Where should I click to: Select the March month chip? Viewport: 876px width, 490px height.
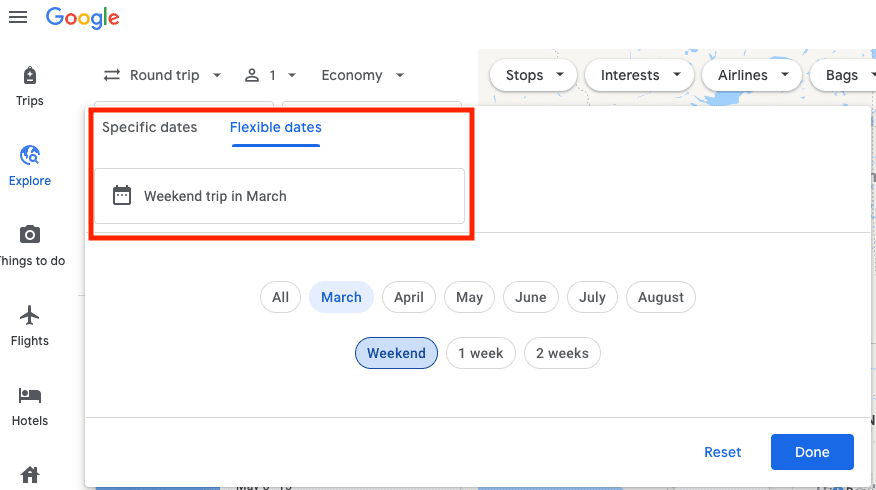(x=341, y=297)
